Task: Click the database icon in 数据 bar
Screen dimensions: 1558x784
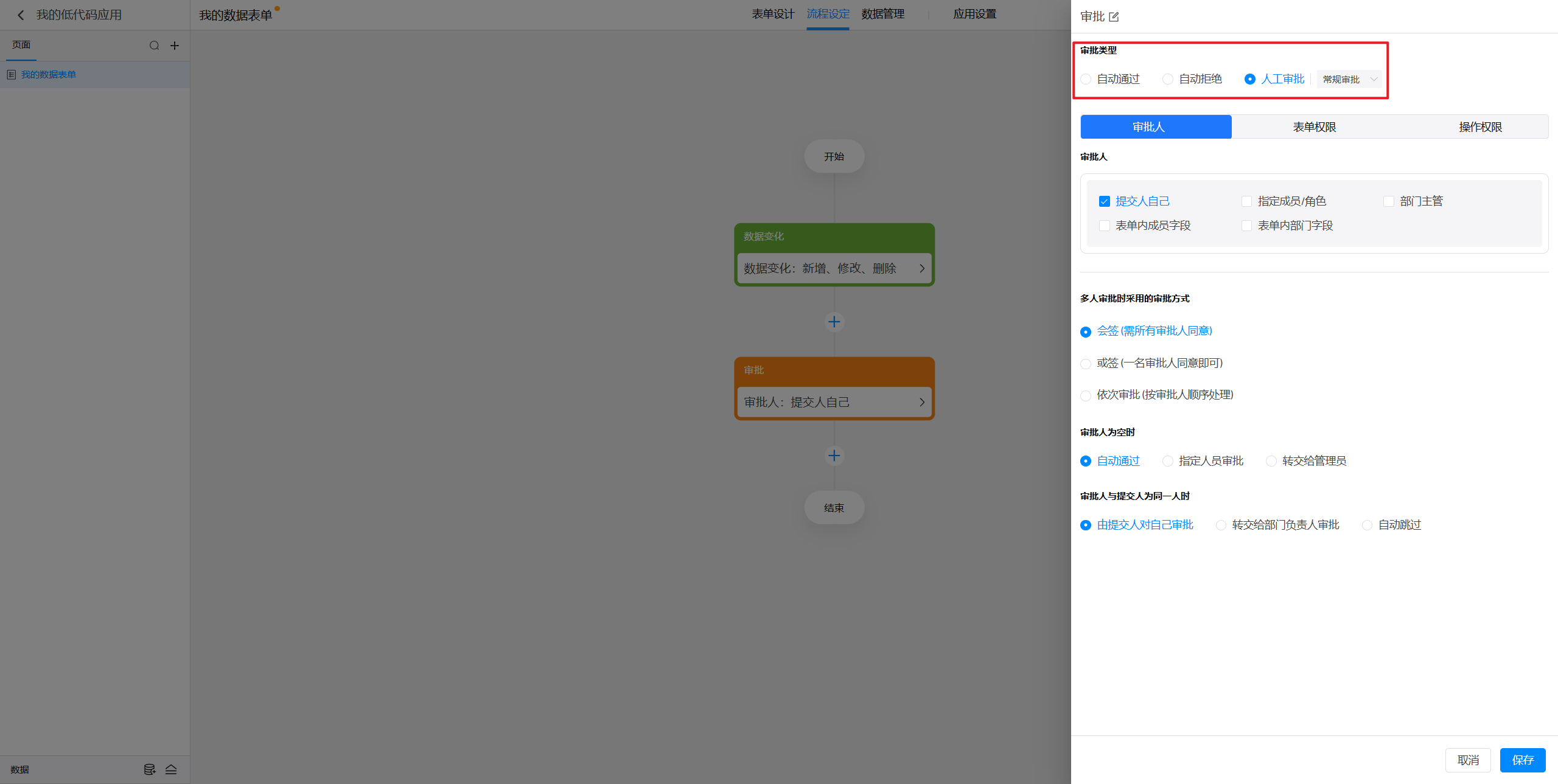Action: 149,769
